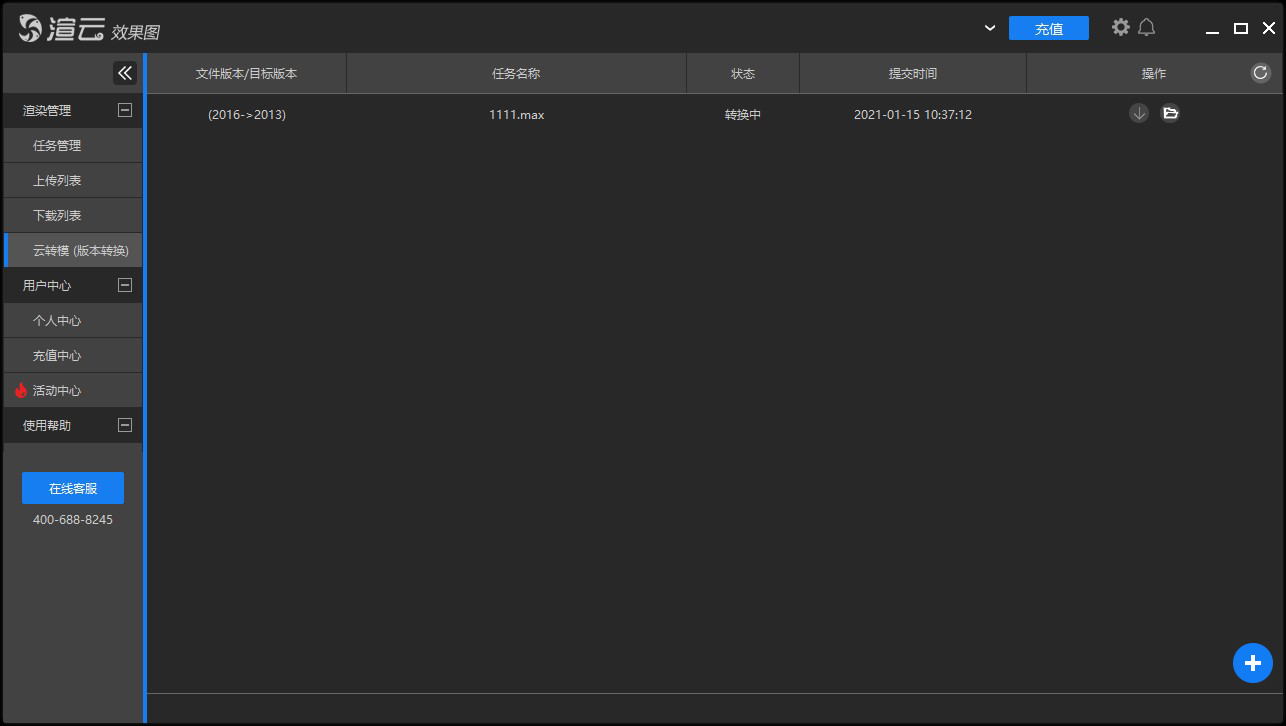The width and height of the screenshot is (1286, 726).
Task: Open the output folder for 1111.max
Action: tap(1170, 113)
